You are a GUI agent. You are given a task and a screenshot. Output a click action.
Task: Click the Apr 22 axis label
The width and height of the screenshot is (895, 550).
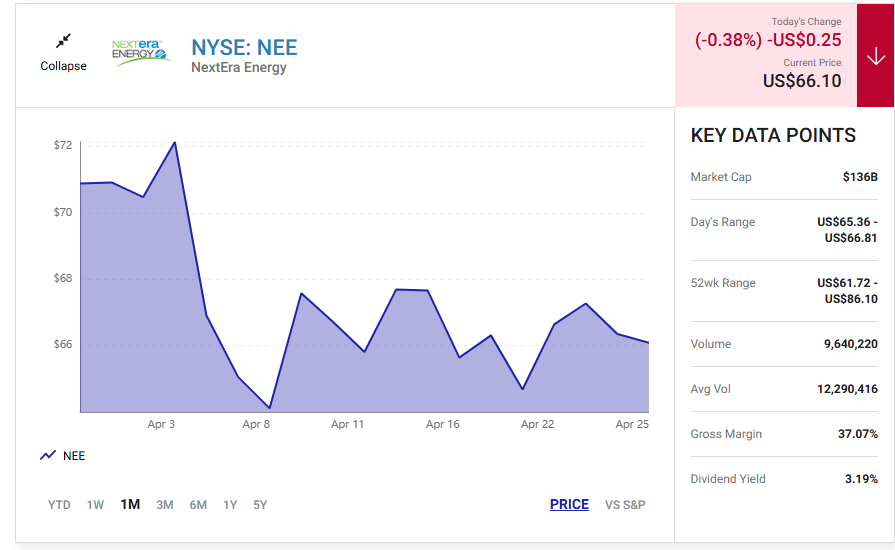tap(537, 424)
